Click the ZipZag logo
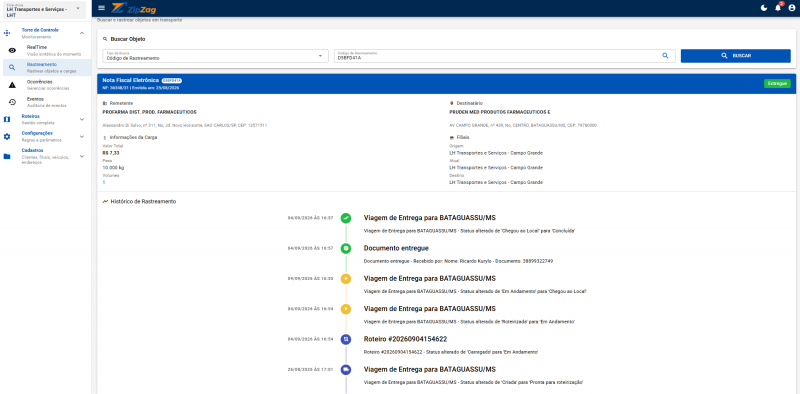800x394 pixels. 134,8
